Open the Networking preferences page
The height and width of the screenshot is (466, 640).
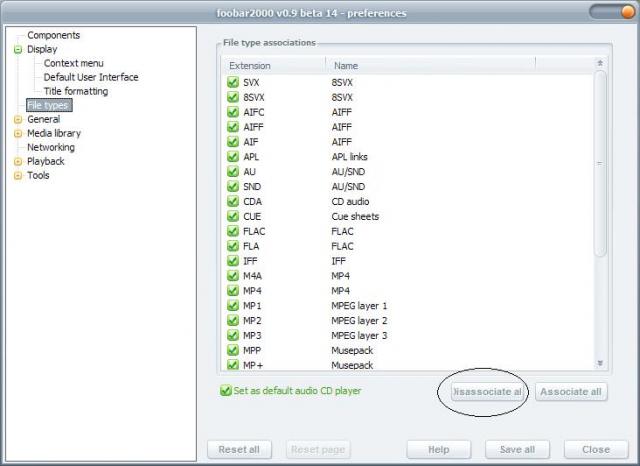click(51, 147)
